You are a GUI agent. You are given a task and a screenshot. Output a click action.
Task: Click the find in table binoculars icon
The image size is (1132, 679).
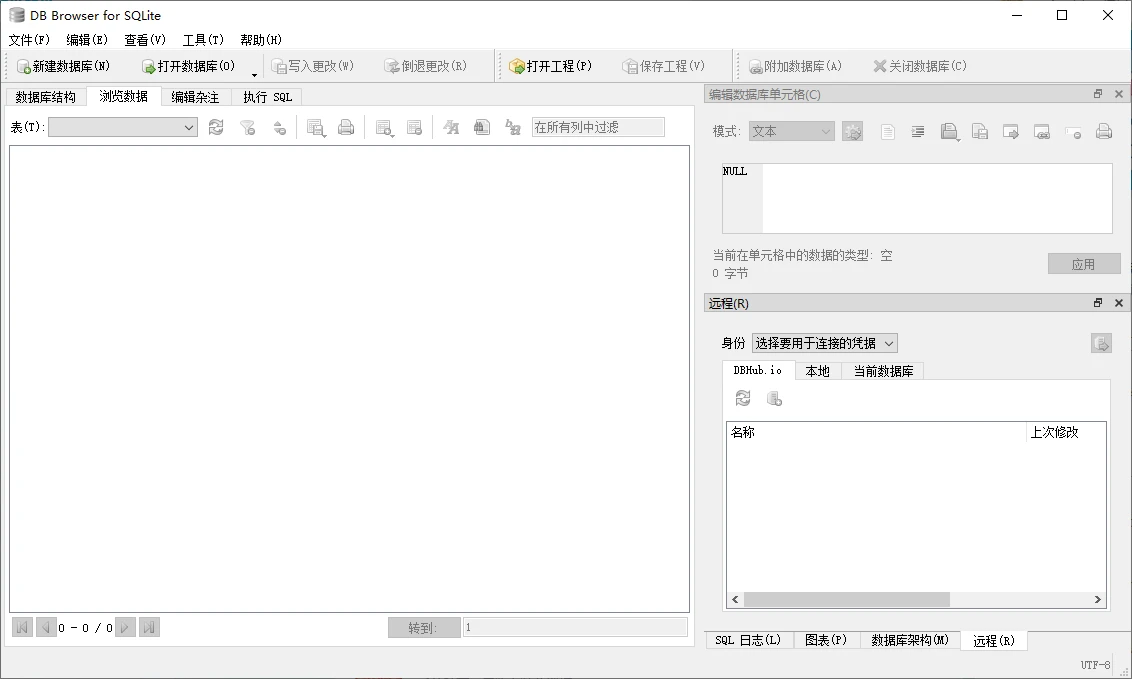(482, 128)
